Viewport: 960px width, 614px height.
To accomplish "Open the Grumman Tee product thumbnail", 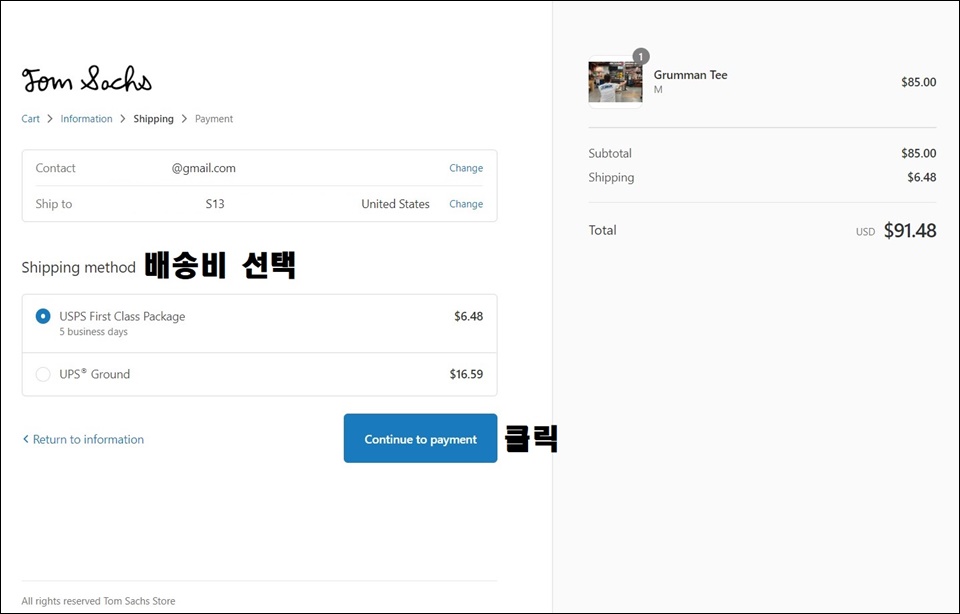I will 615,82.
